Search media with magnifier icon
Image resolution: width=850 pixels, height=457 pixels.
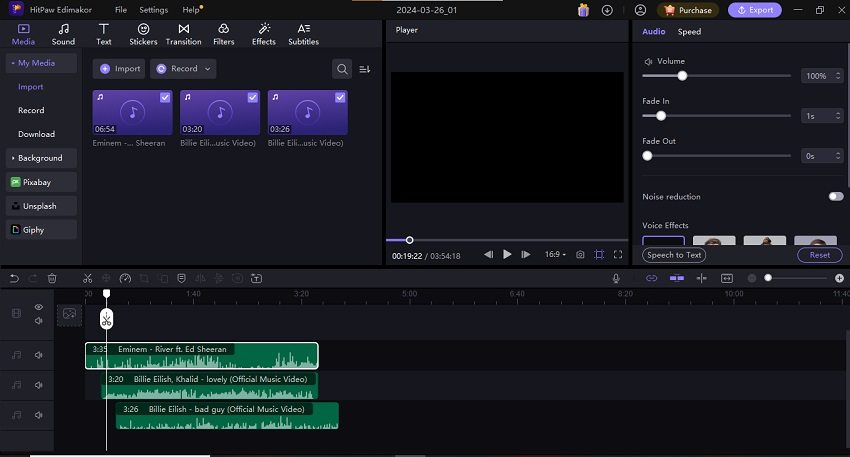tap(342, 69)
